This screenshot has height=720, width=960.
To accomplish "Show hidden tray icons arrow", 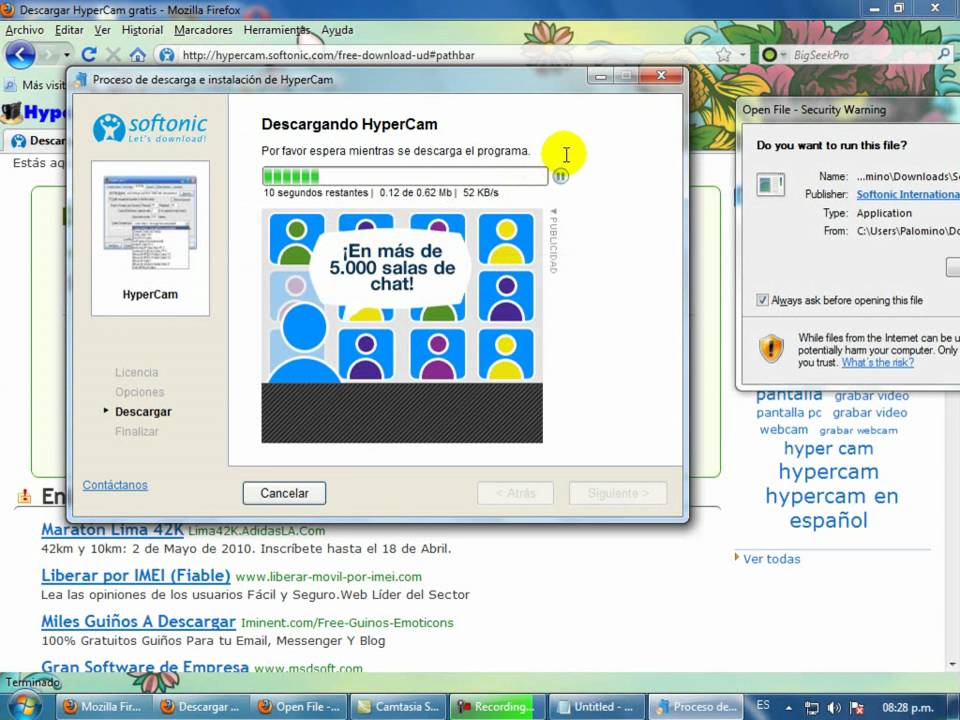I will pos(789,708).
